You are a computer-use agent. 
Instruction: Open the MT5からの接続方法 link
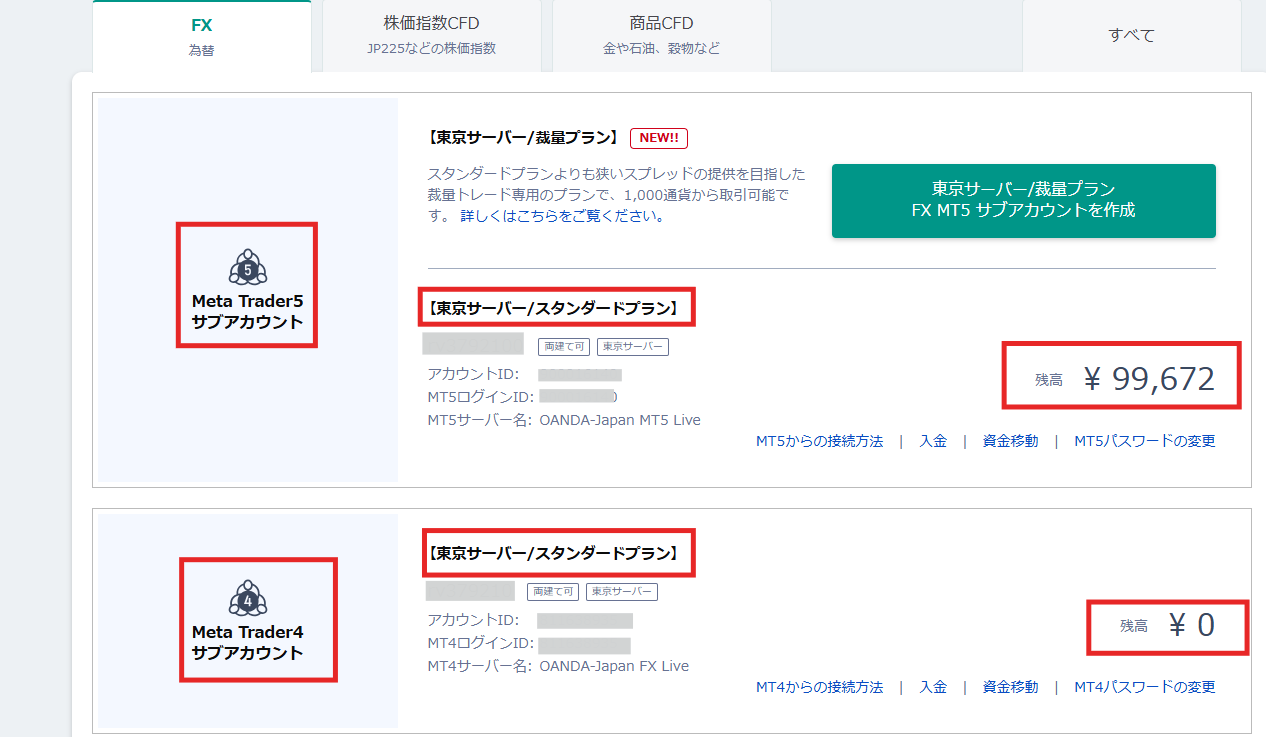click(x=819, y=441)
